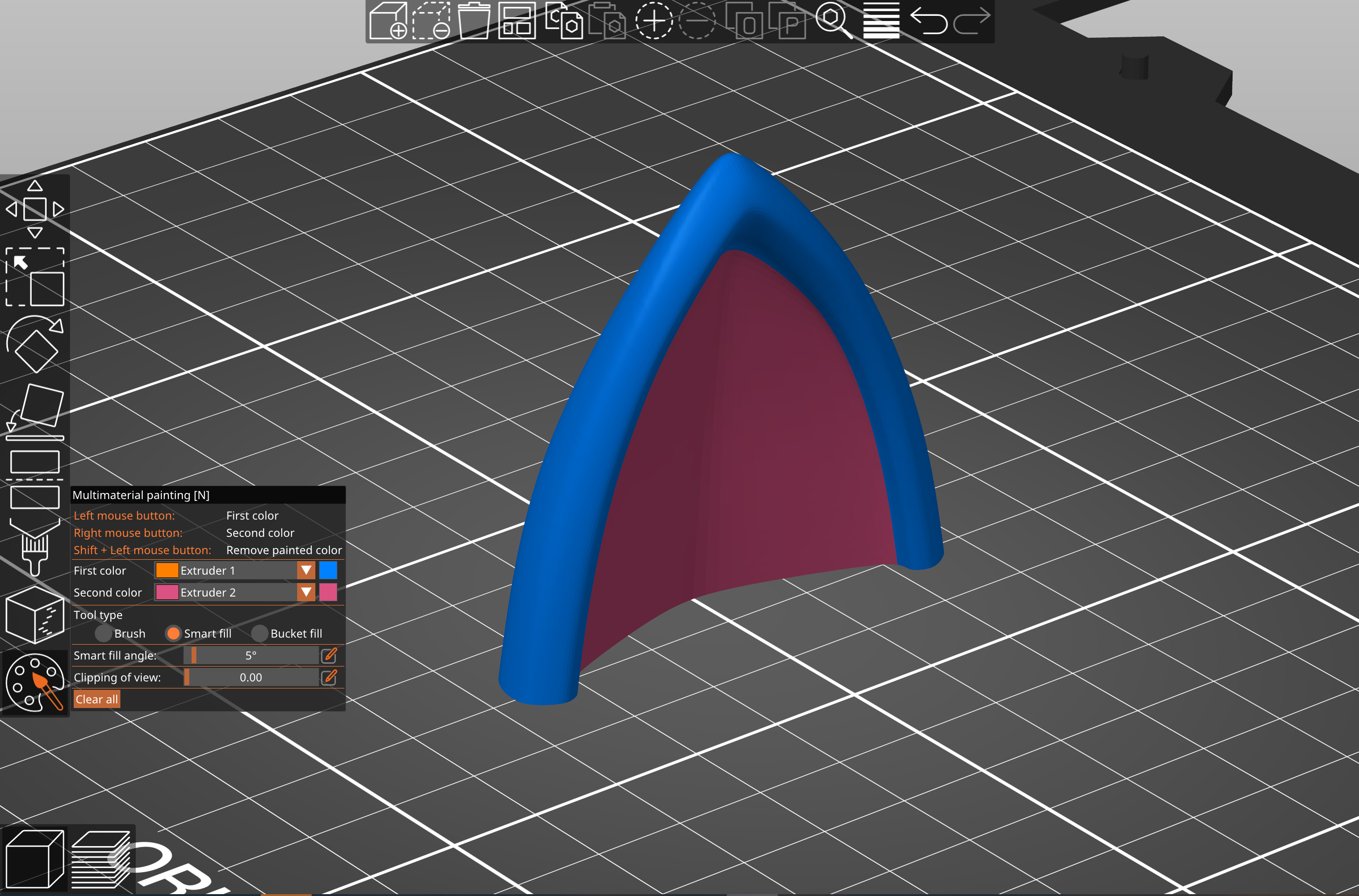Click the pink Second color swatch

tap(328, 592)
